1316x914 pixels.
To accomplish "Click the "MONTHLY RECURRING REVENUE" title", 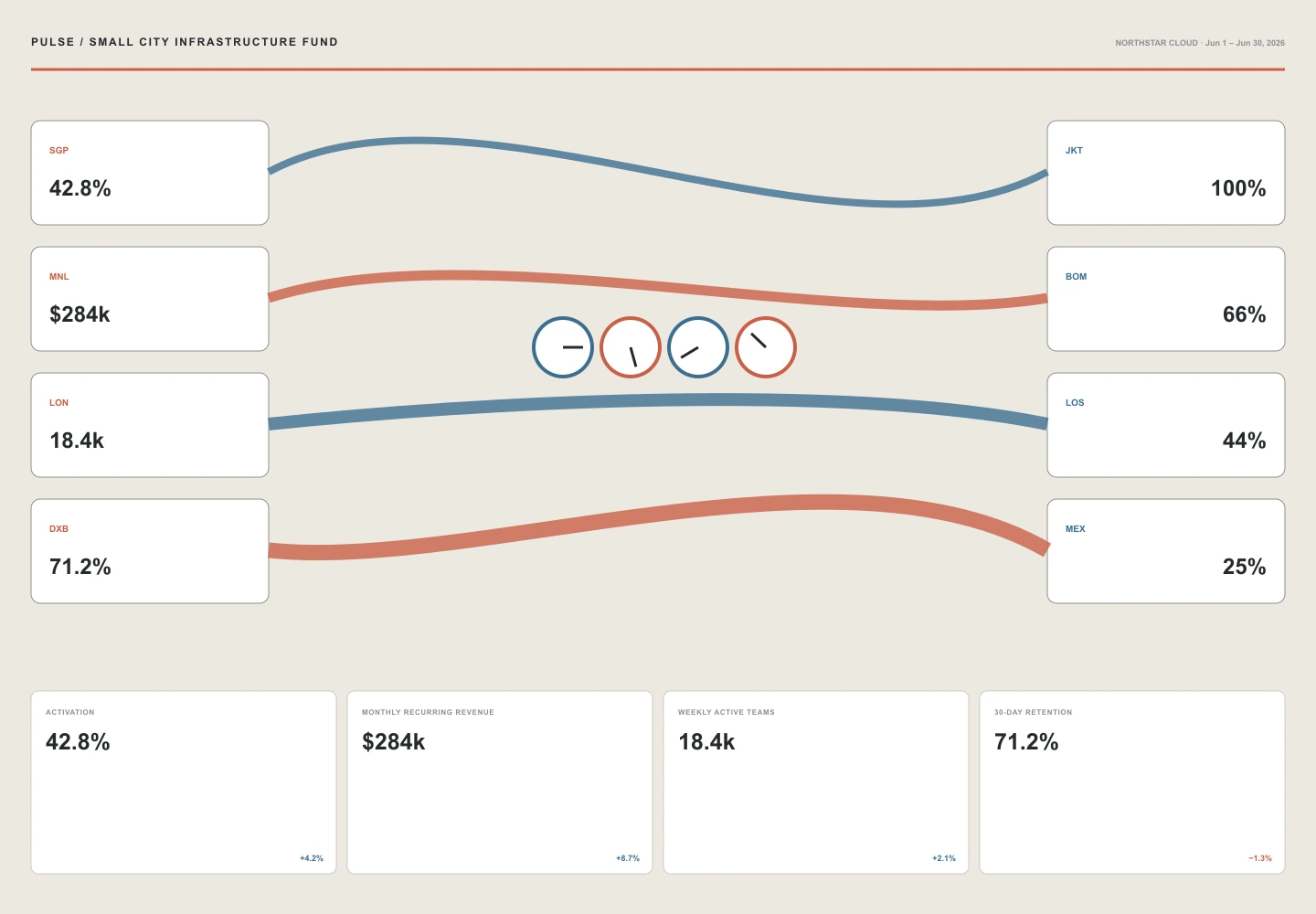I will point(428,712).
